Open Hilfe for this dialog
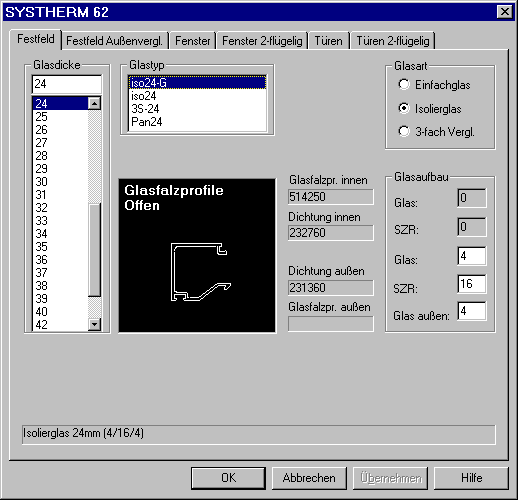The width and height of the screenshot is (518, 500). click(x=471, y=478)
